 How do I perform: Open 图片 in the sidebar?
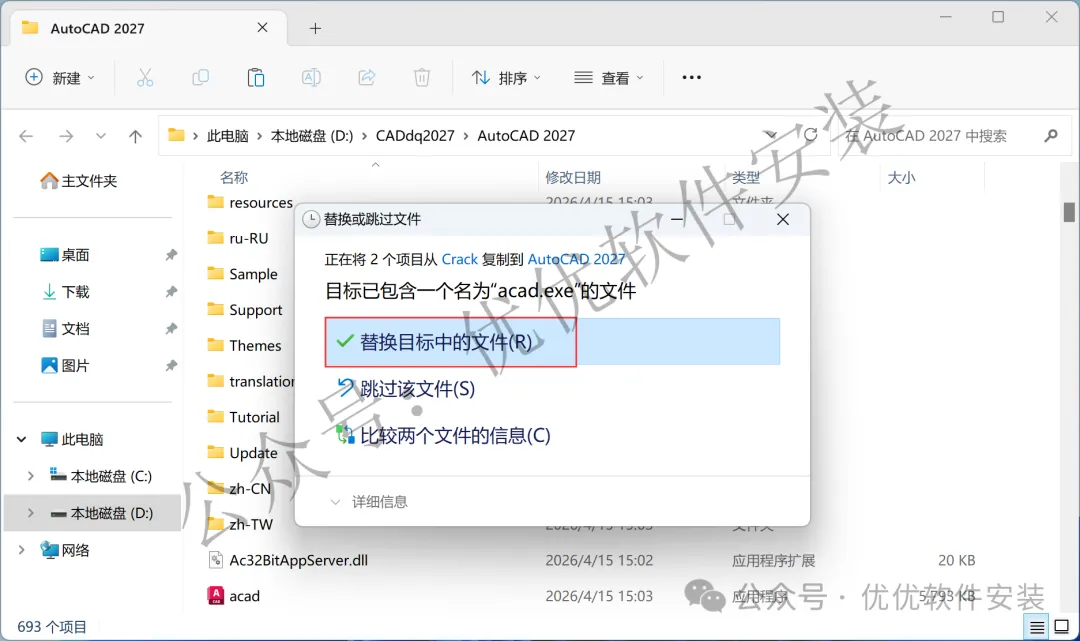[x=65, y=366]
